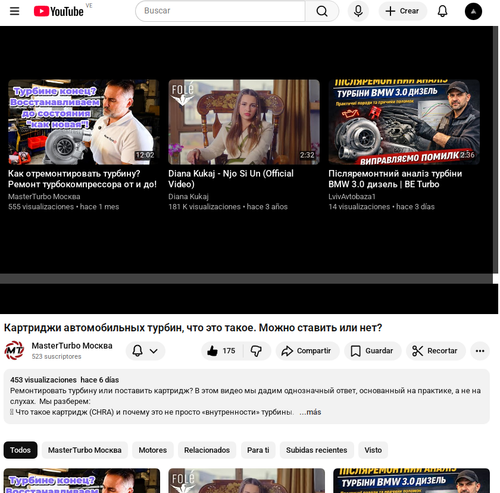Select the Todos filter chip
Image resolution: width=500 pixels, height=493 pixels.
point(20,450)
